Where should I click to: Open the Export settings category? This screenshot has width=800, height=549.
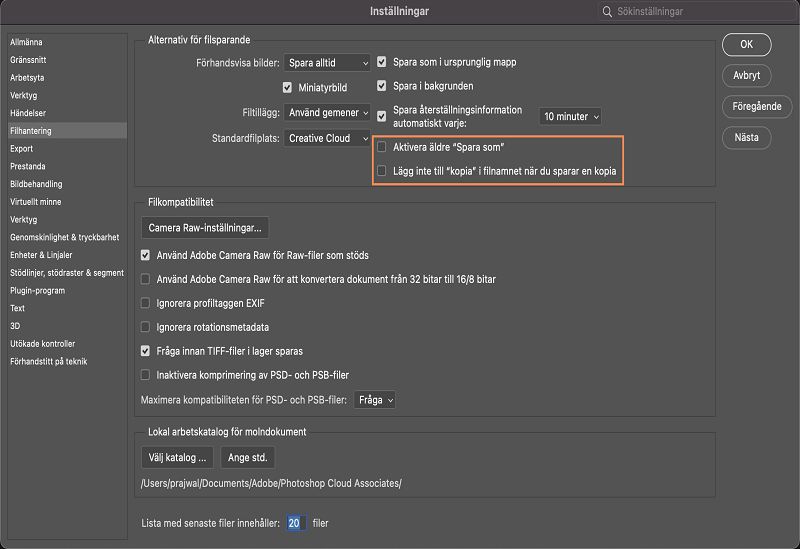(x=22, y=148)
